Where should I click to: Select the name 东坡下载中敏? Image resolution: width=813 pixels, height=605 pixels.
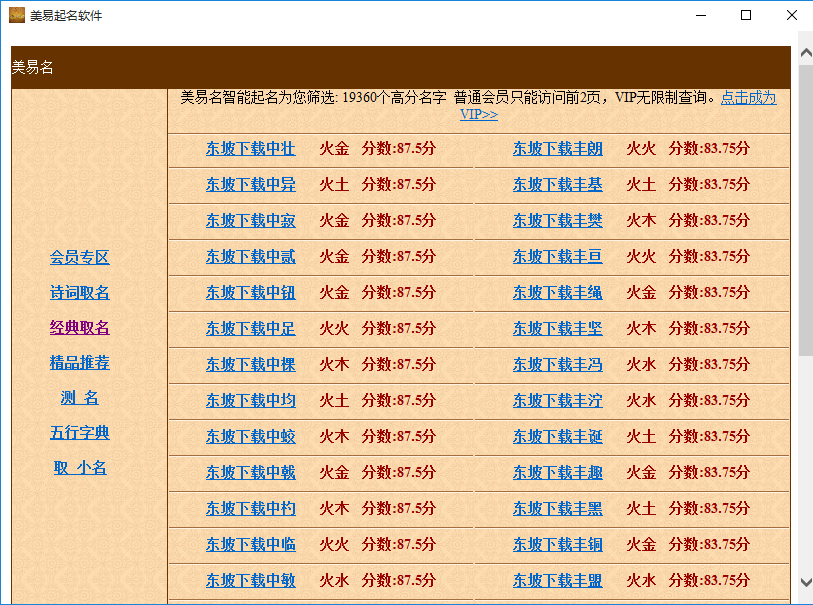[x=249, y=580]
